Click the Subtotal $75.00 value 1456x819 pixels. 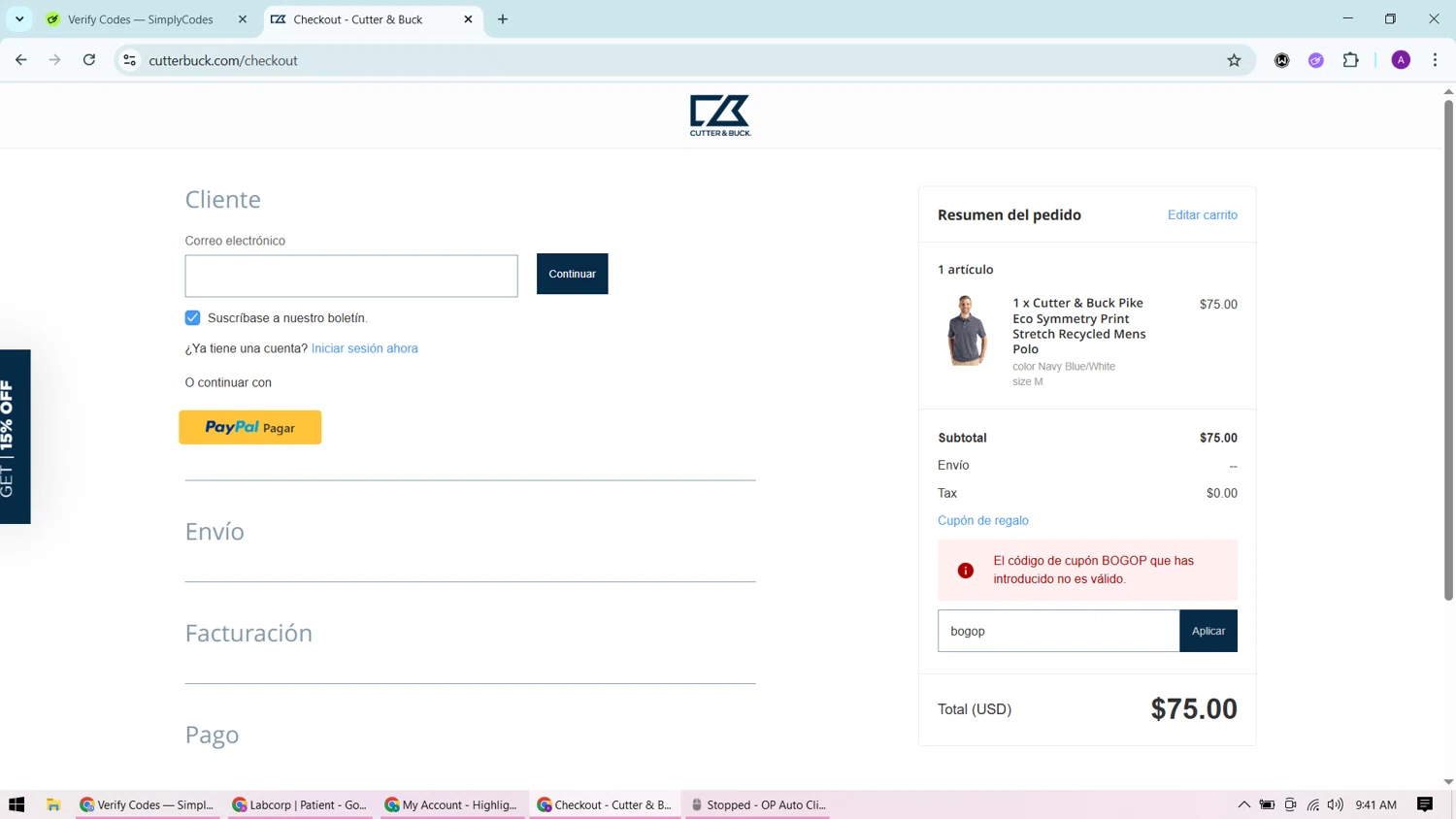[1218, 438]
